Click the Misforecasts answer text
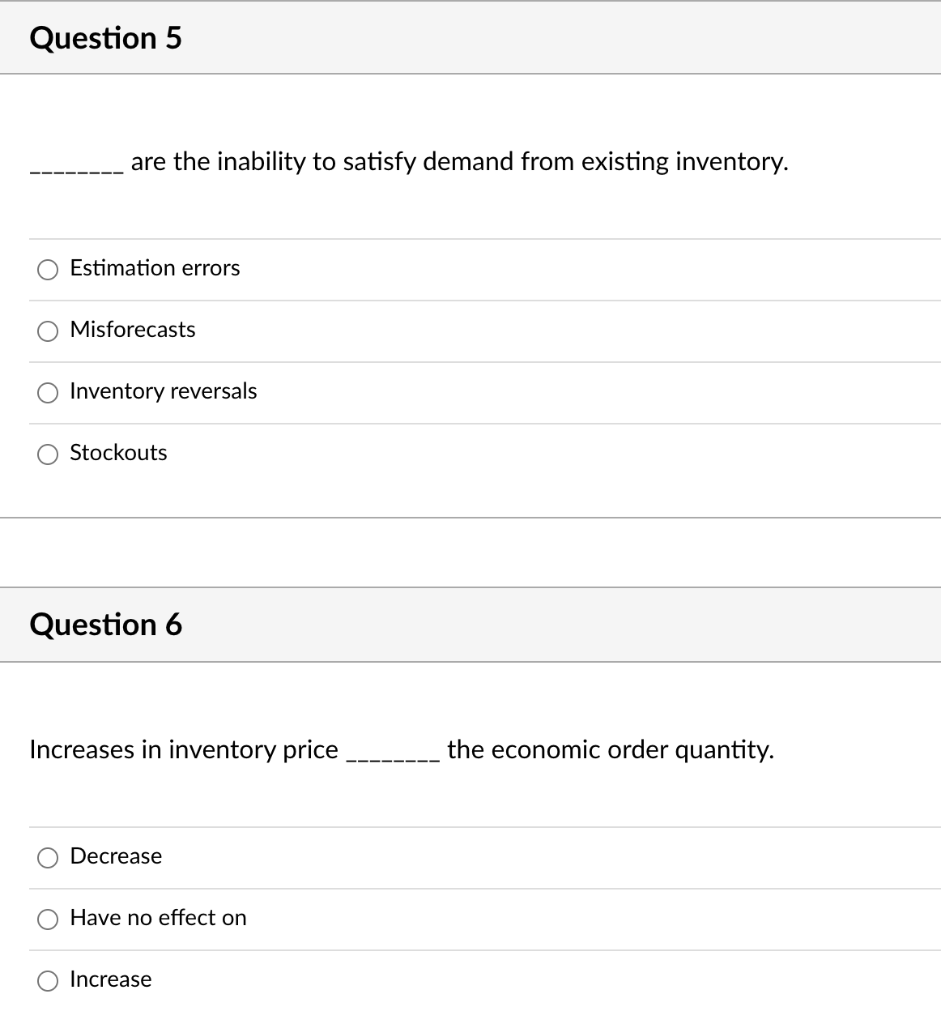941x1024 pixels. [132, 330]
